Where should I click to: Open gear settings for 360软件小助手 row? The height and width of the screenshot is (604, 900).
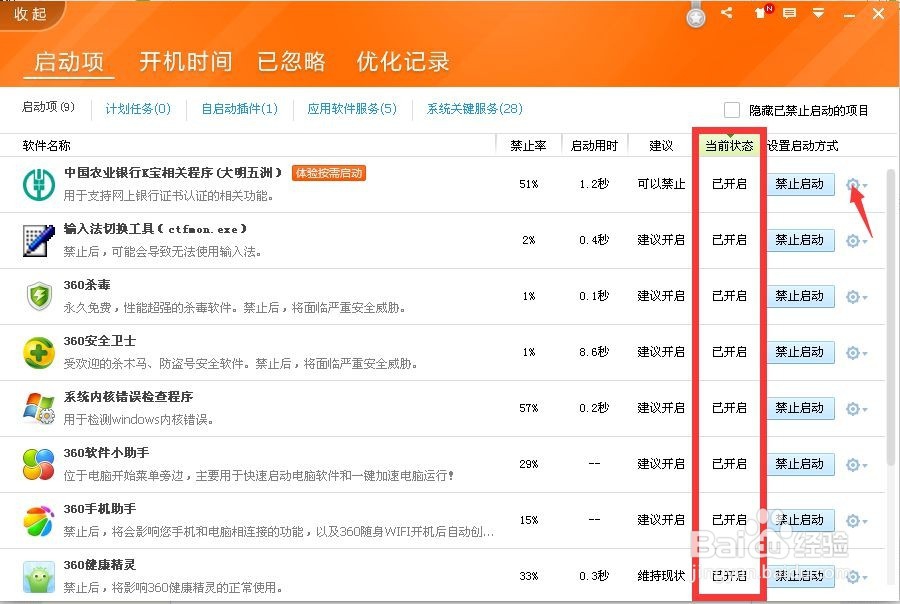click(856, 464)
